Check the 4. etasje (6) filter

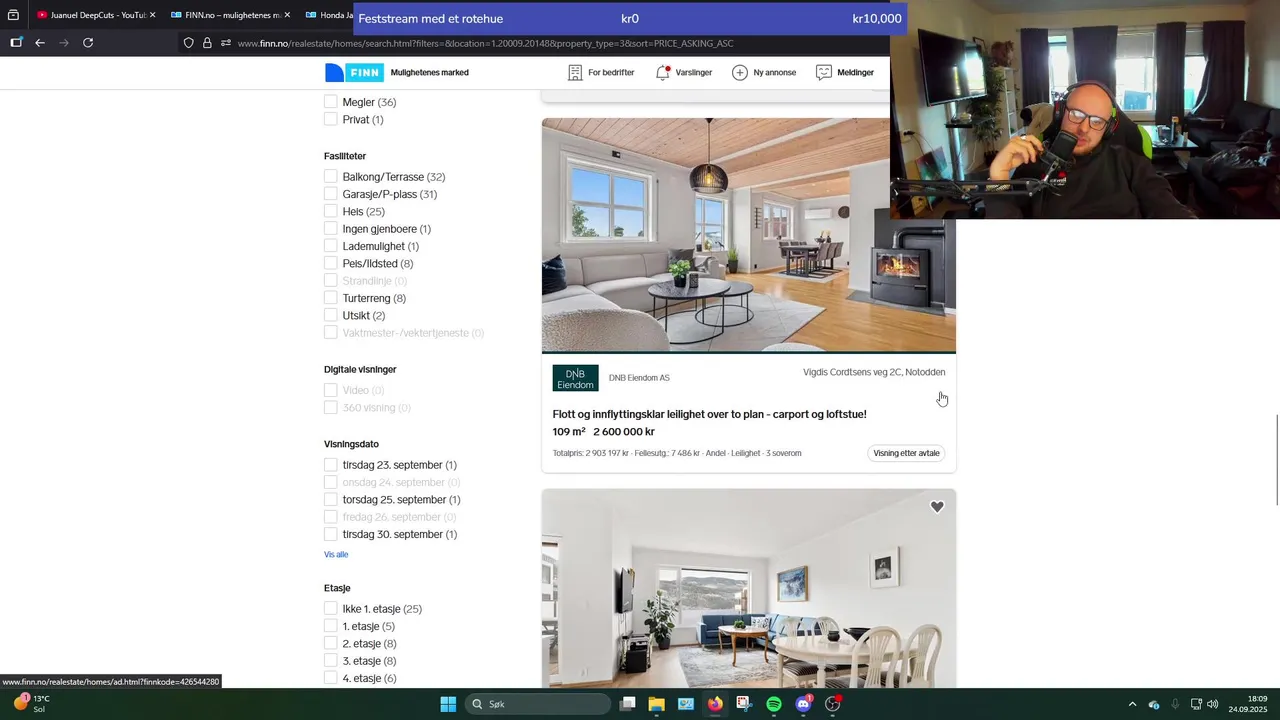coord(331,678)
